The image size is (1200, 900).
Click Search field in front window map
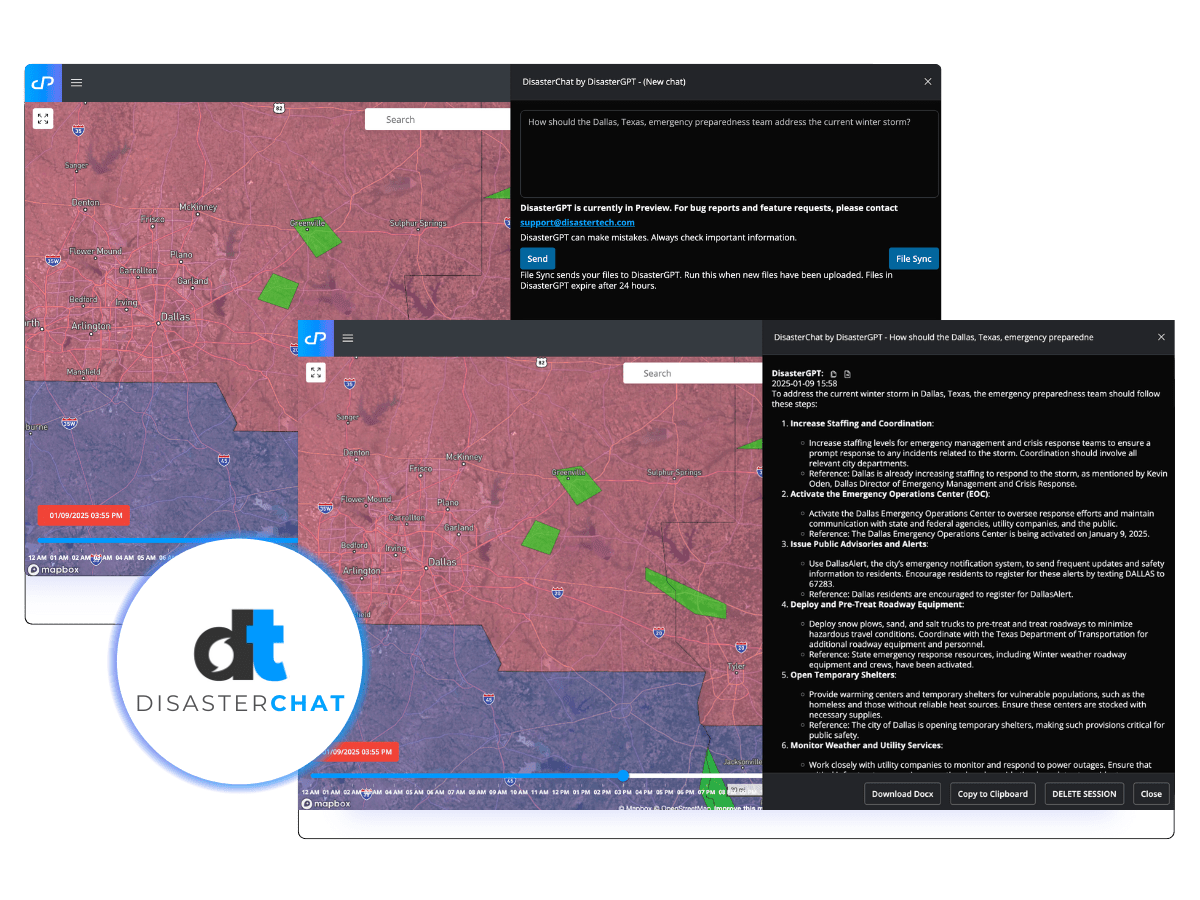click(692, 373)
